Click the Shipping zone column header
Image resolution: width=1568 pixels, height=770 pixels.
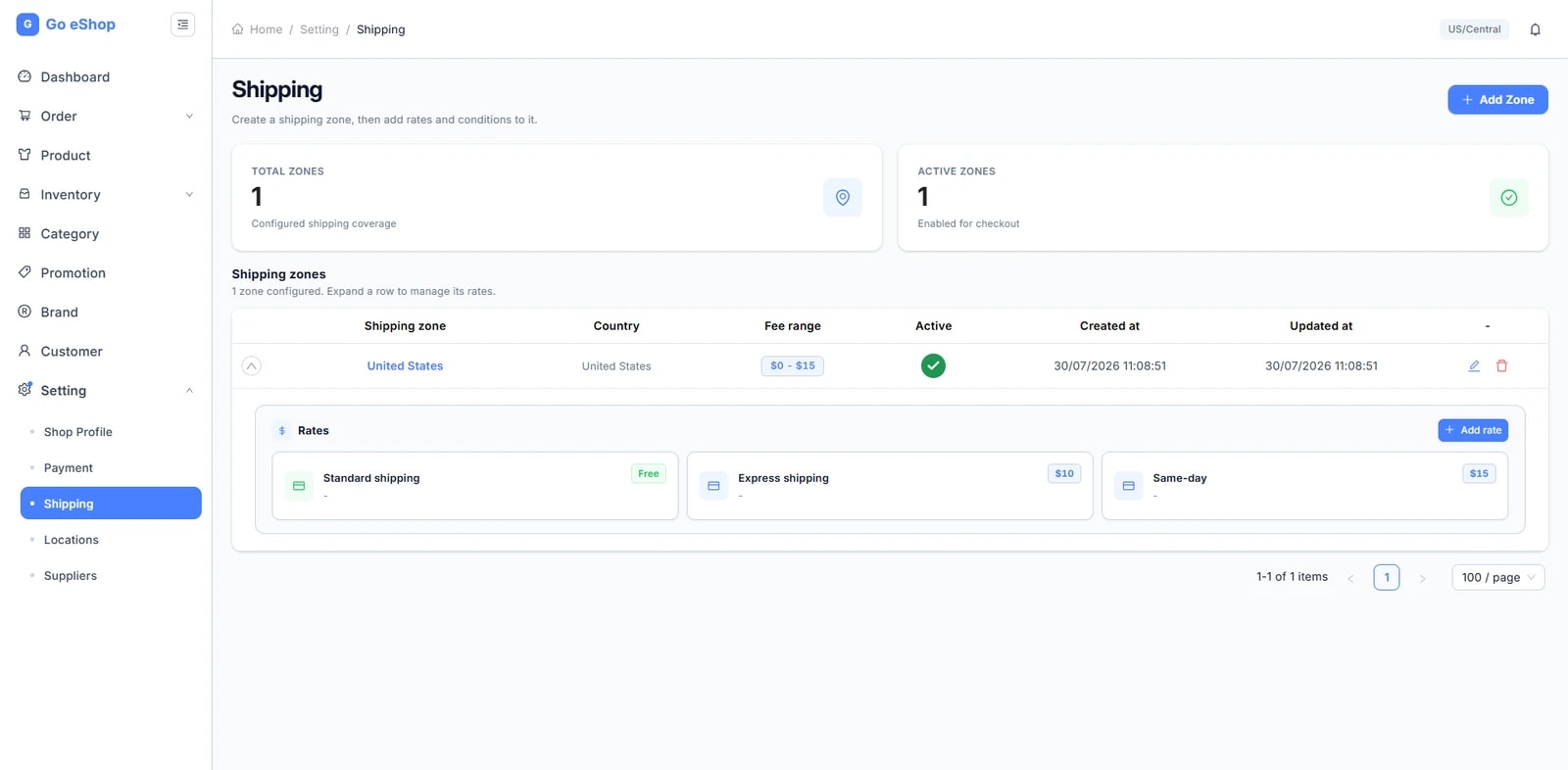405,326
